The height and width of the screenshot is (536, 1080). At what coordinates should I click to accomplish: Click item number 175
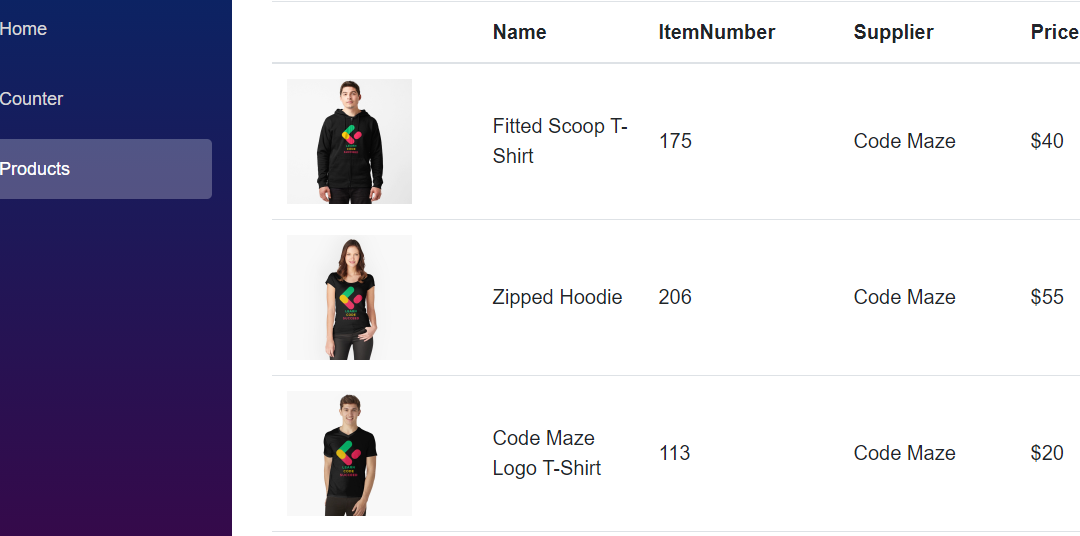click(x=675, y=141)
